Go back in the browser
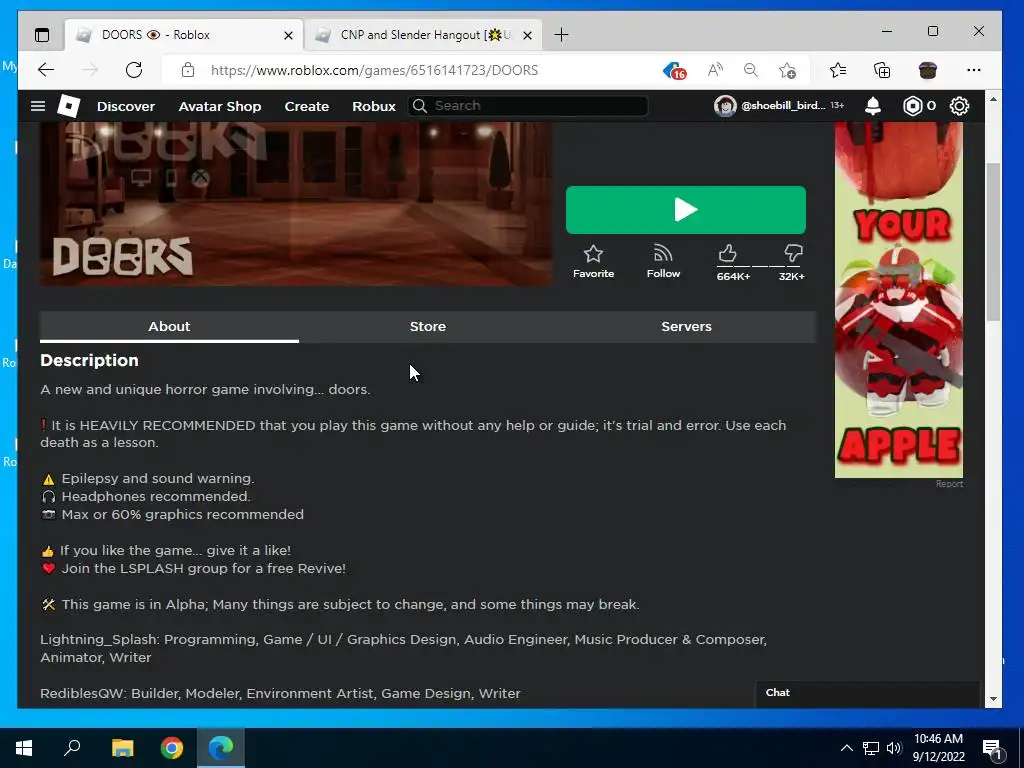 pos(46,70)
